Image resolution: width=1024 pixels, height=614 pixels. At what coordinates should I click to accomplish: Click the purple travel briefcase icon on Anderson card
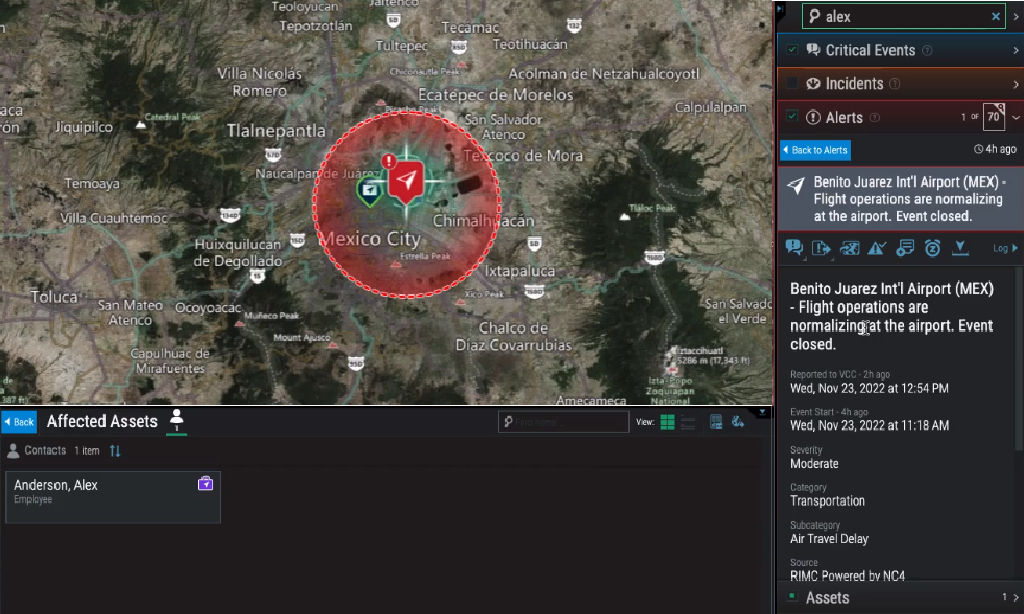(x=205, y=483)
